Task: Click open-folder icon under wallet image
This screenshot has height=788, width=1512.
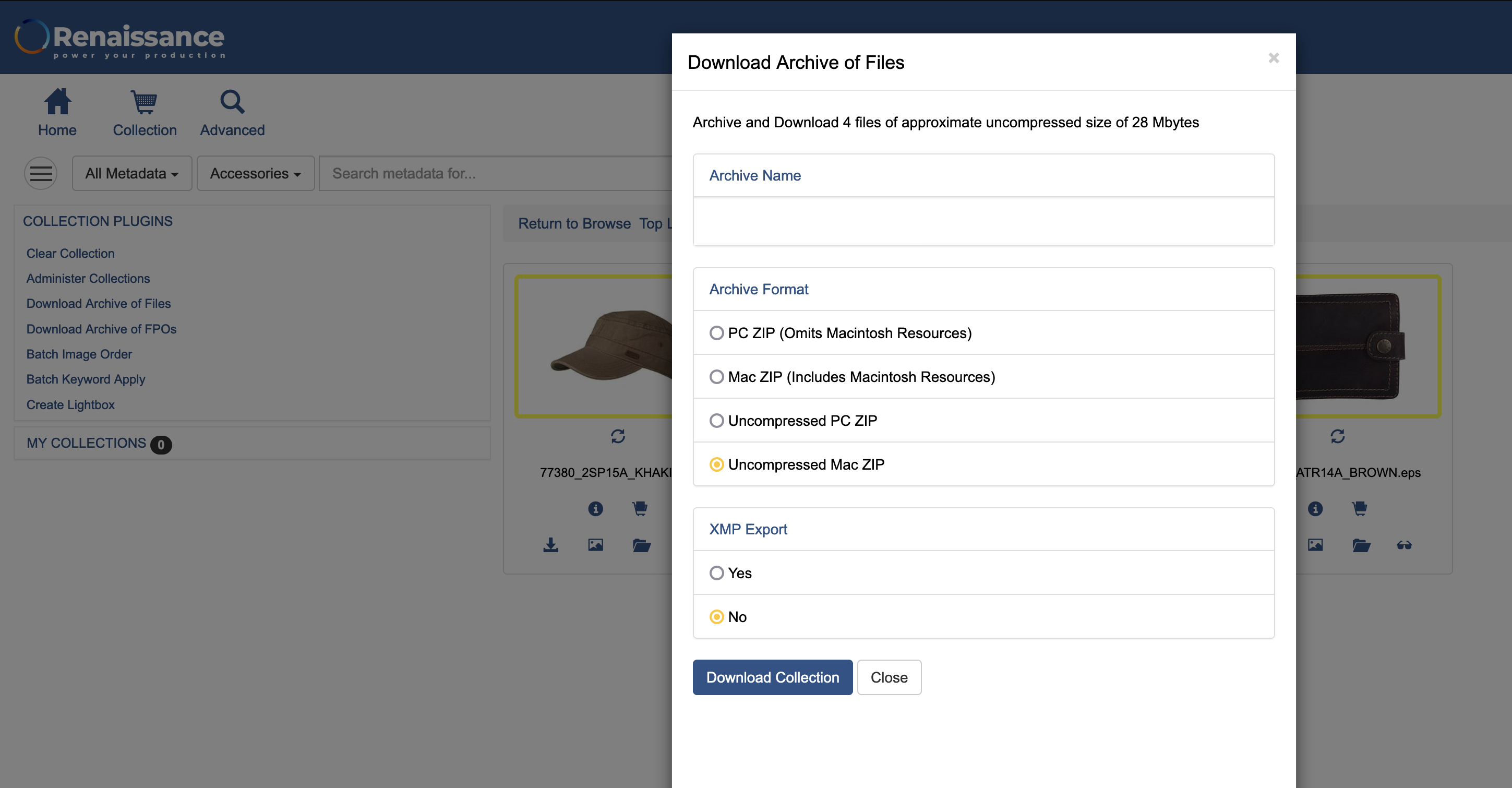Action: click(x=1361, y=545)
